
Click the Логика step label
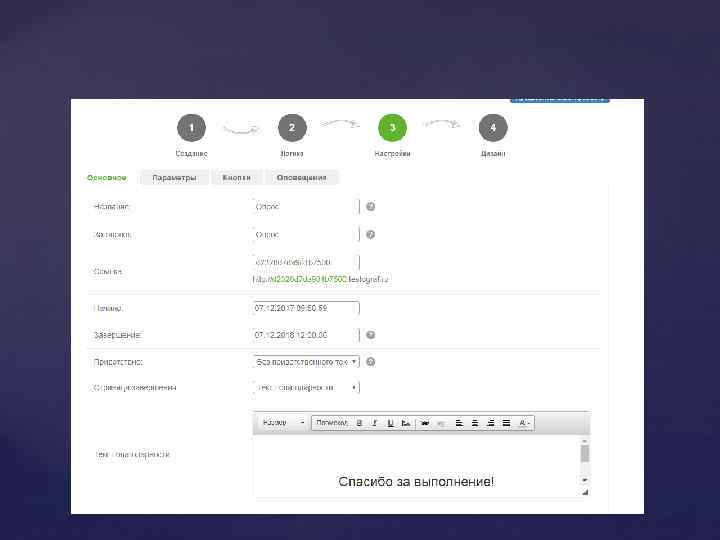coord(292,153)
